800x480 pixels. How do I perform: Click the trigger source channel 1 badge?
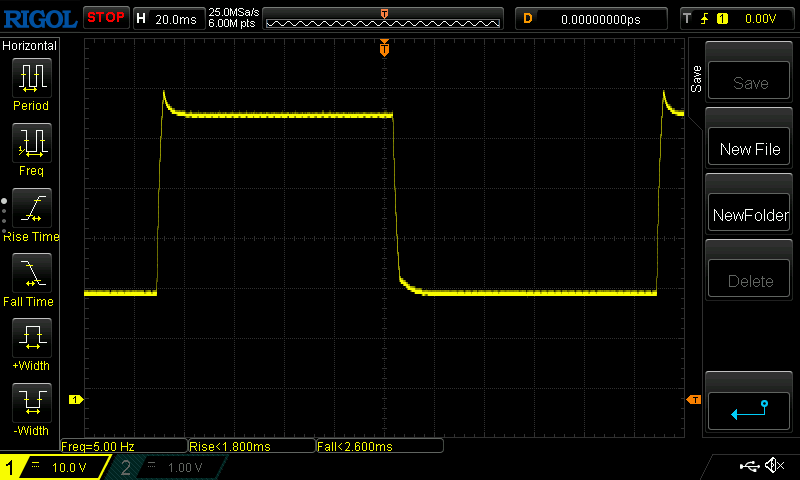click(x=722, y=19)
